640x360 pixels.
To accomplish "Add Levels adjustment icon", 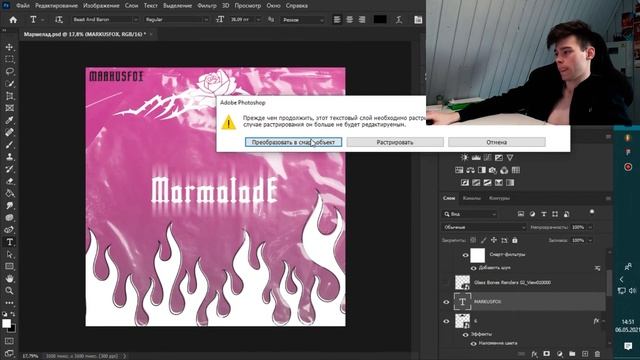I will tap(476, 158).
